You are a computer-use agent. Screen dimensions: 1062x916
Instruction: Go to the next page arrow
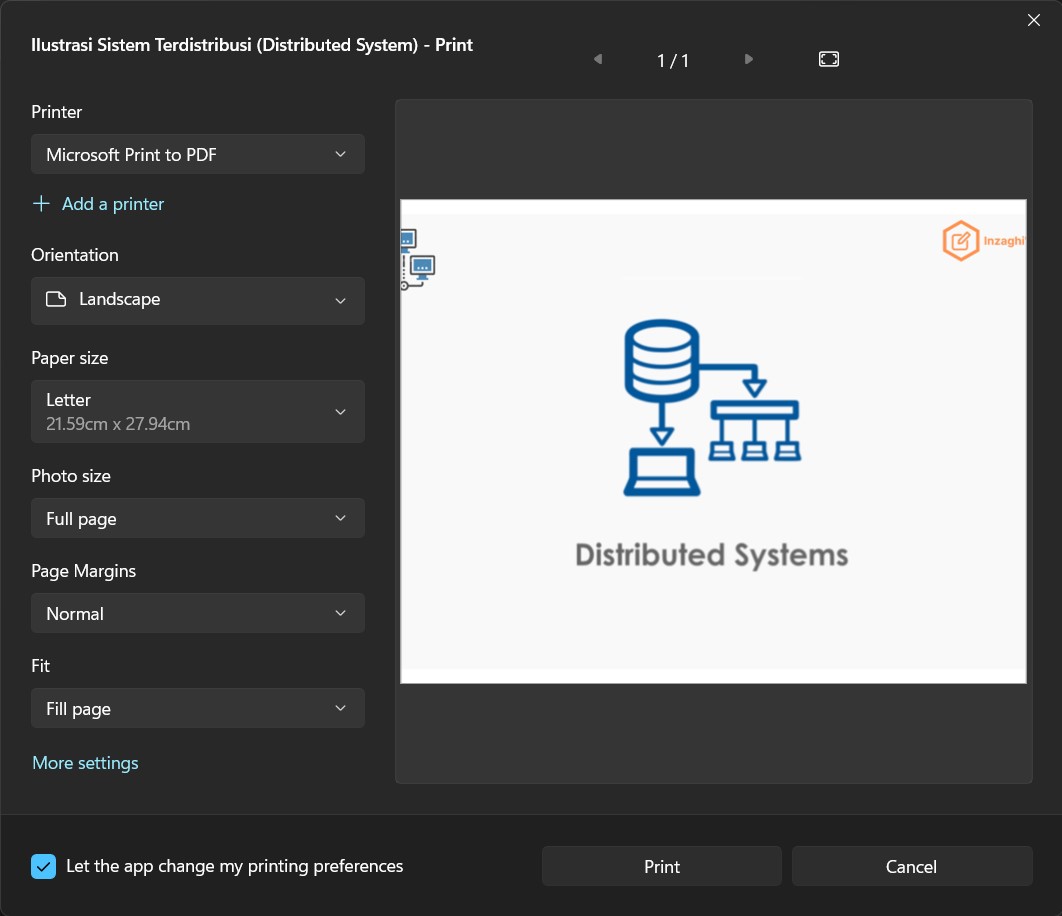pos(748,60)
